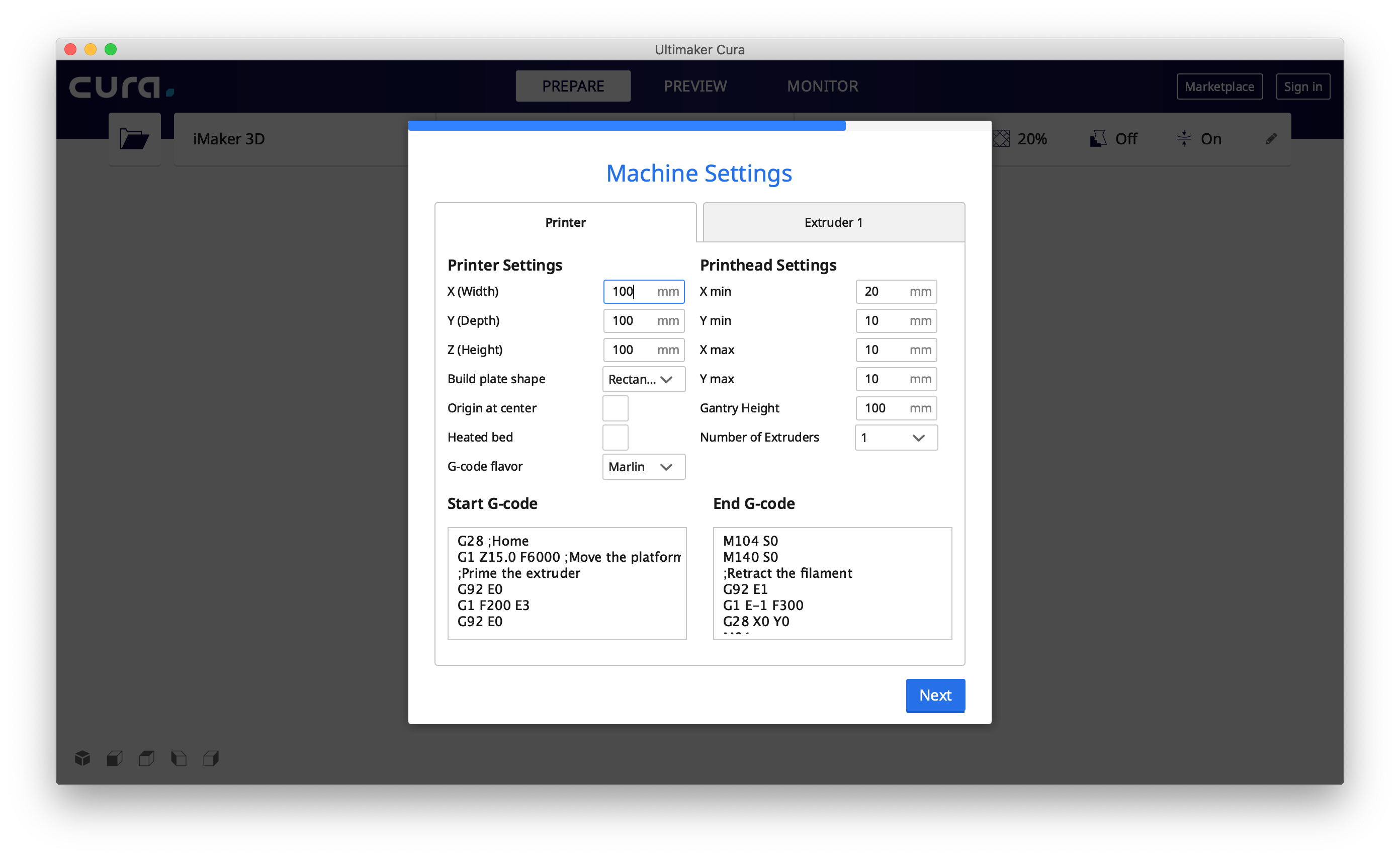The height and width of the screenshot is (859, 1400).
Task: Click the blue wizard progress bar
Action: coord(627,126)
